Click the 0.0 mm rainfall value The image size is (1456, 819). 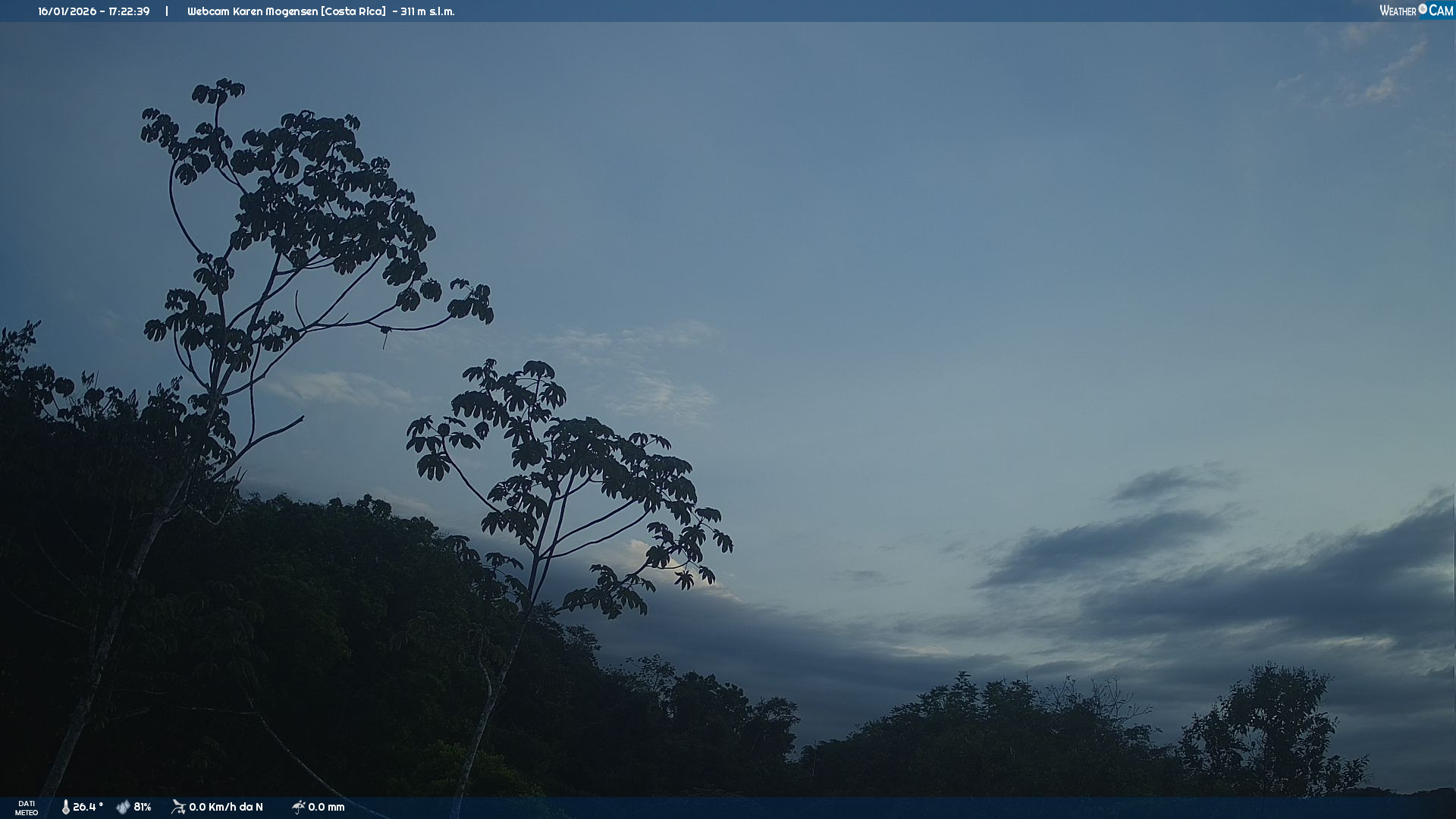coord(326,807)
